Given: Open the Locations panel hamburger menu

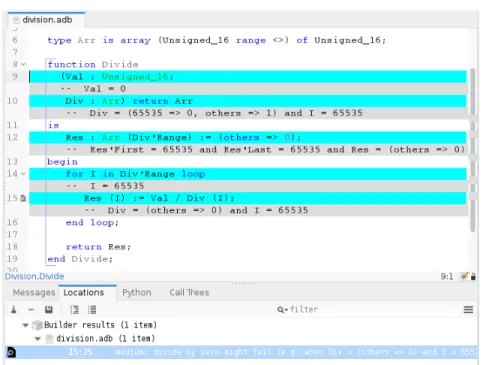Looking at the screenshot, I should 468,310.
